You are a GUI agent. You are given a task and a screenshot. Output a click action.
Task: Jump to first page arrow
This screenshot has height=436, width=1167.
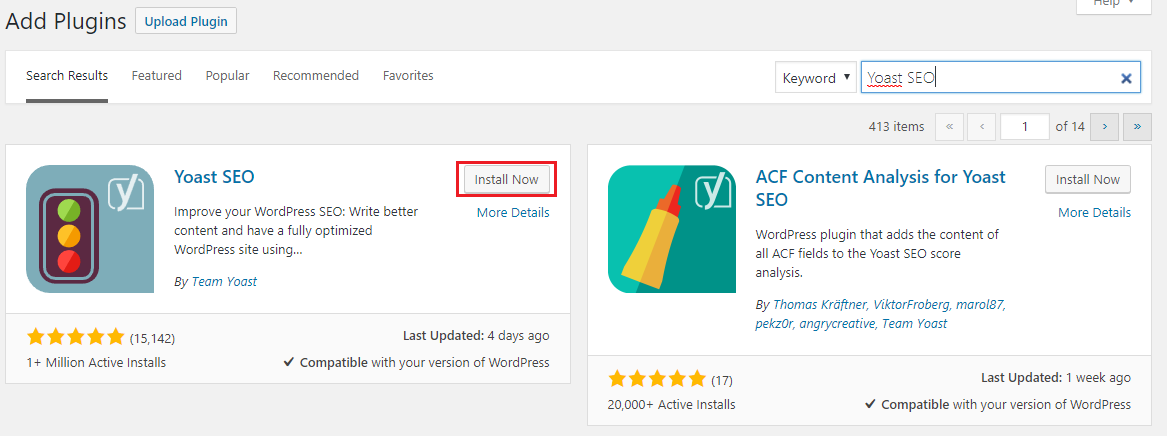pos(949,126)
